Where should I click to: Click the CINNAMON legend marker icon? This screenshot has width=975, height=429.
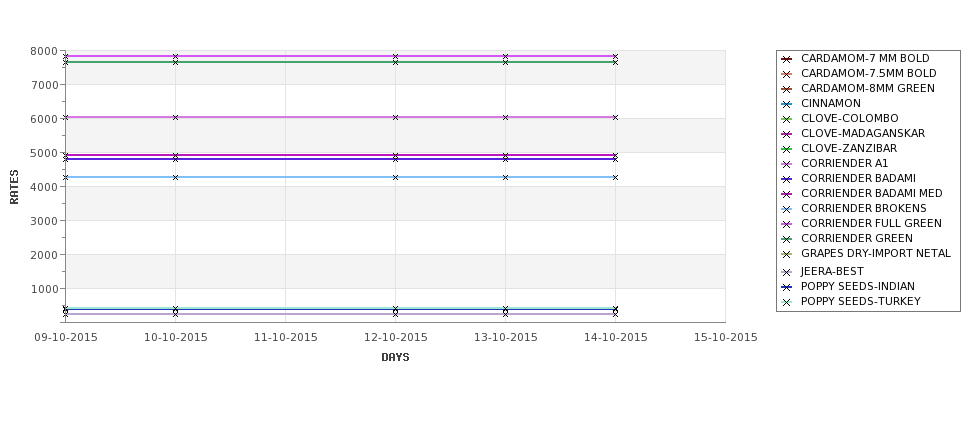786,104
